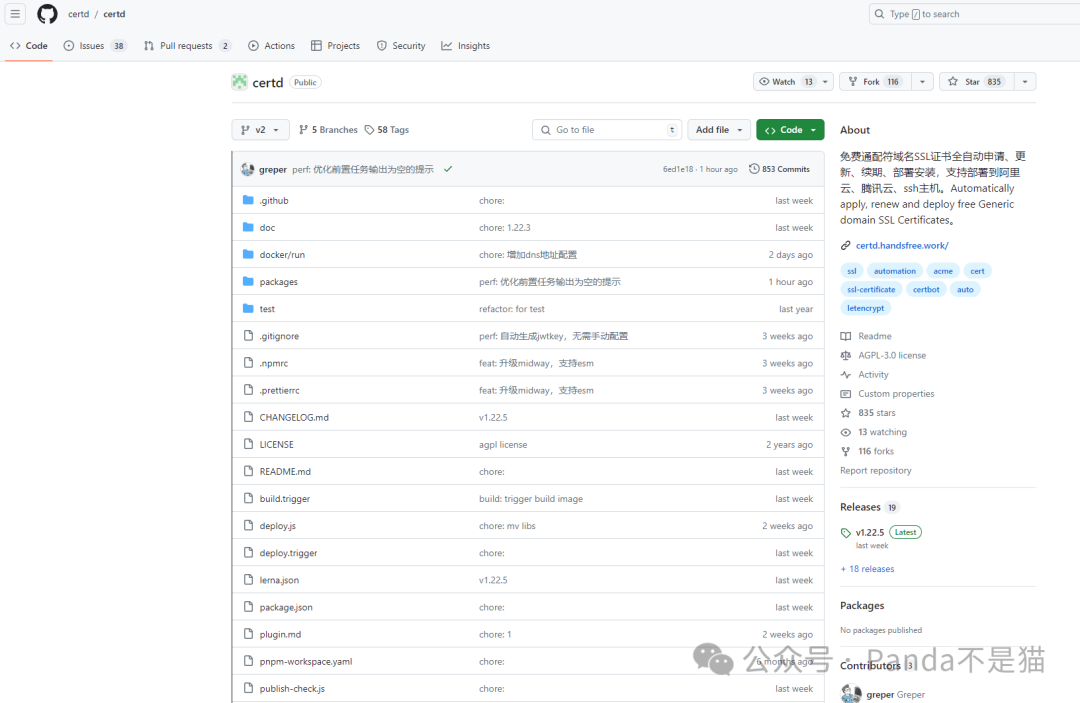Switch to the Pull requests tab
This screenshot has height=703, width=1080.
pyautogui.click(x=187, y=45)
